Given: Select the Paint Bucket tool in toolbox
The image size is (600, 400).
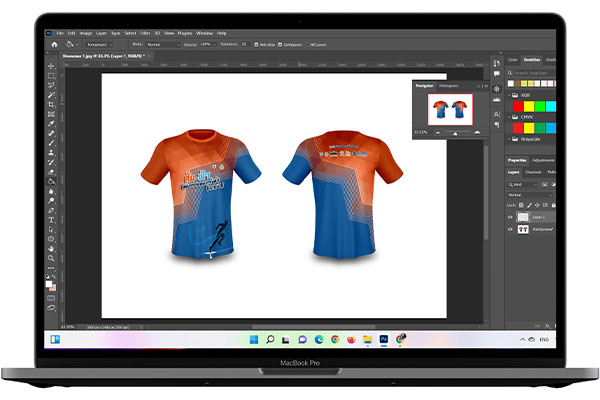Looking at the screenshot, I should click(51, 181).
